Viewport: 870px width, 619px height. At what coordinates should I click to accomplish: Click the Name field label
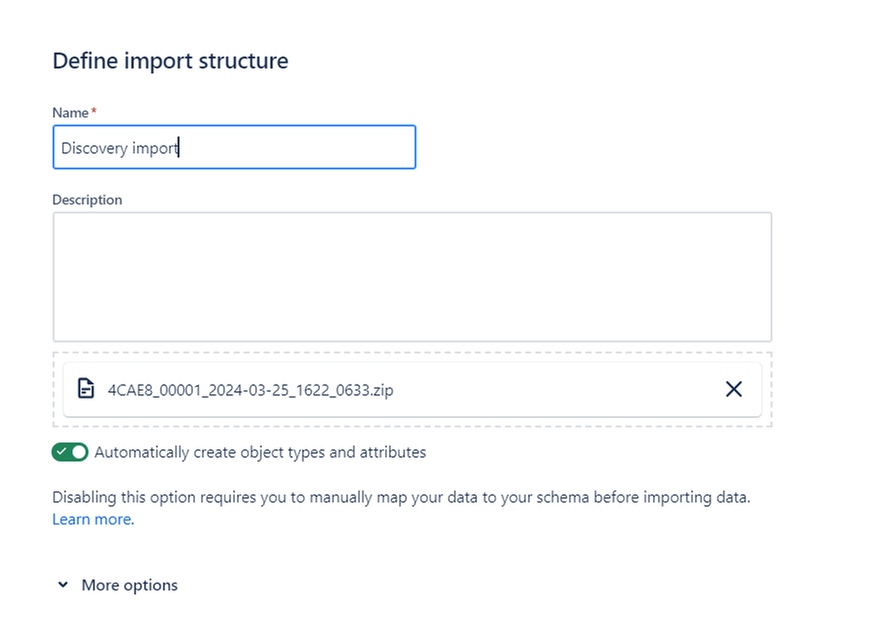click(70, 113)
